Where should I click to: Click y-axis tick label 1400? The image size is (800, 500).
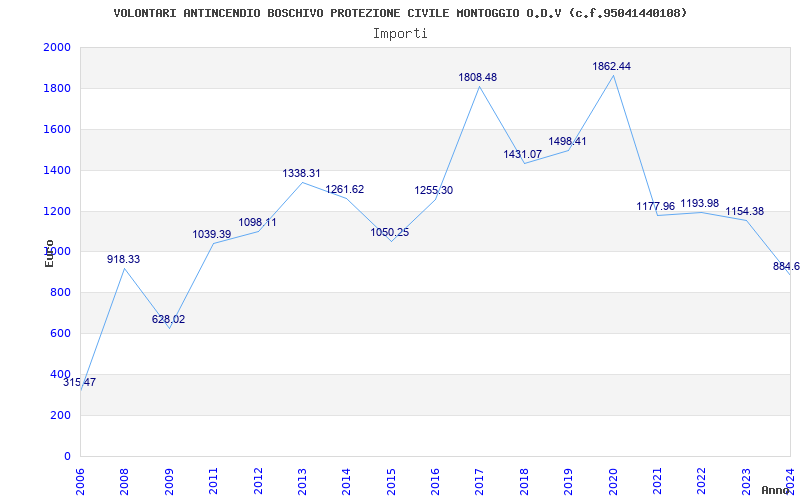click(x=57, y=170)
